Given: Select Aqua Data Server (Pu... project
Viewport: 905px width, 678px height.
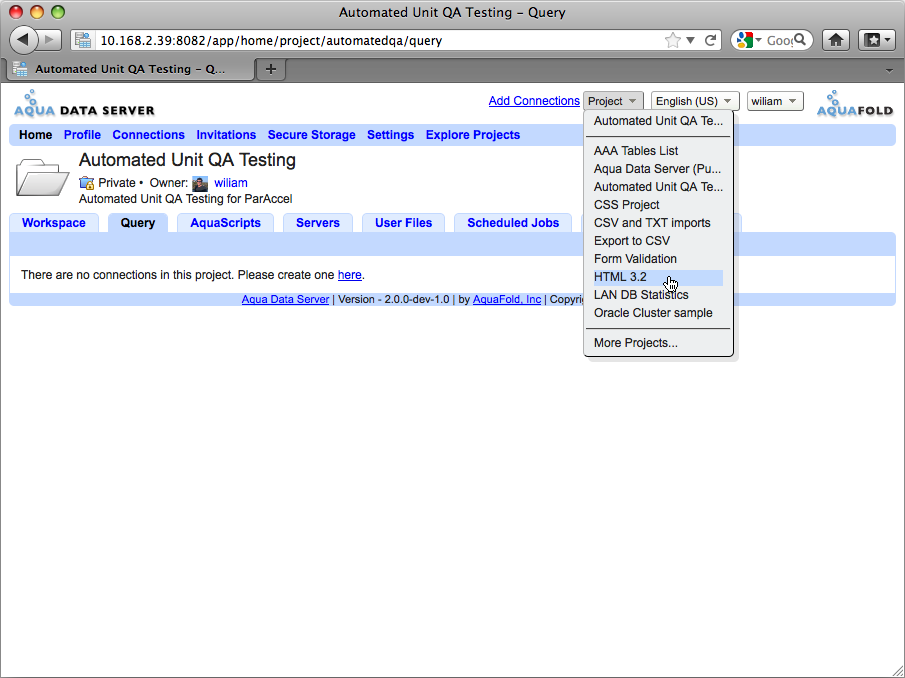Looking at the screenshot, I should pyautogui.click(x=658, y=168).
